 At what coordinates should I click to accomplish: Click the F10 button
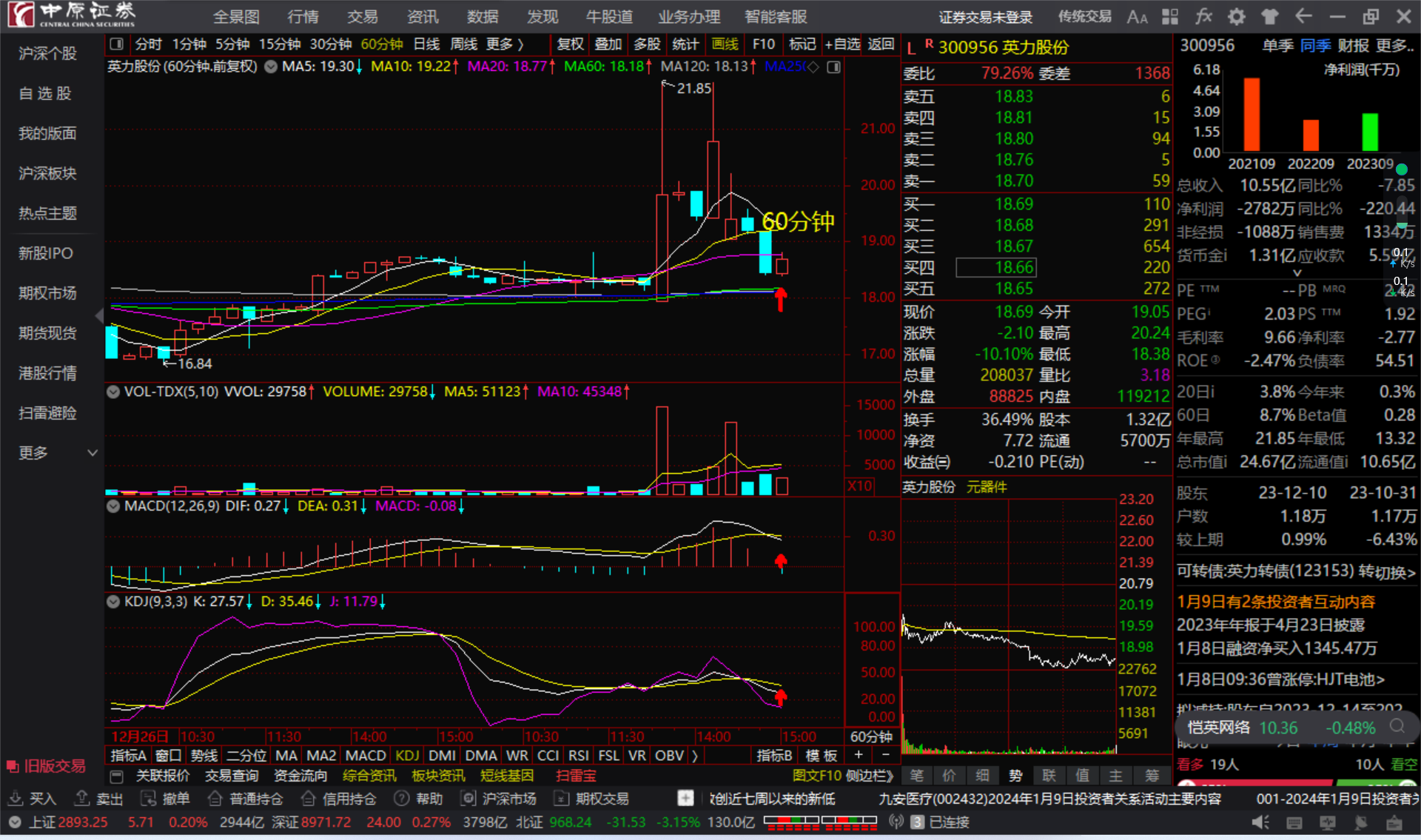[764, 44]
